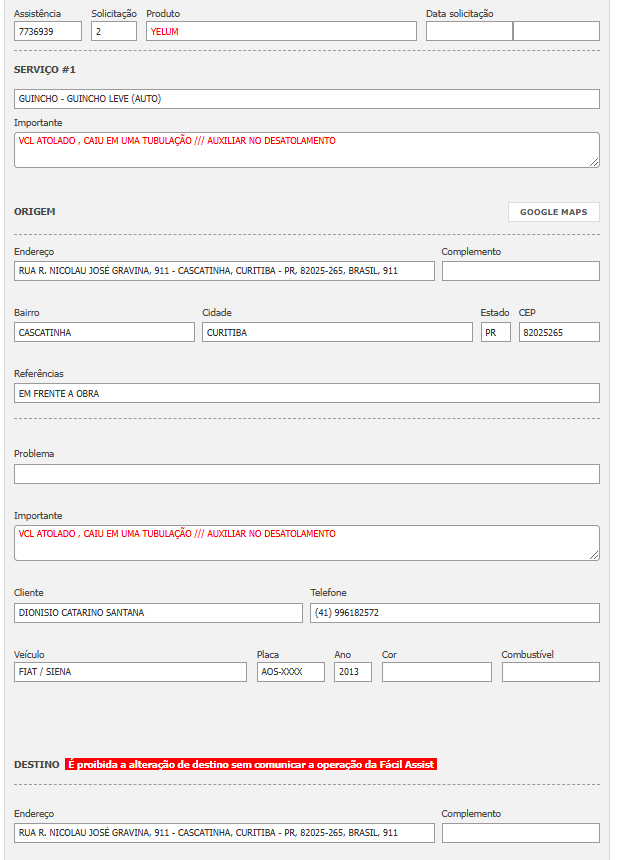Click the CEP field

[559, 332]
